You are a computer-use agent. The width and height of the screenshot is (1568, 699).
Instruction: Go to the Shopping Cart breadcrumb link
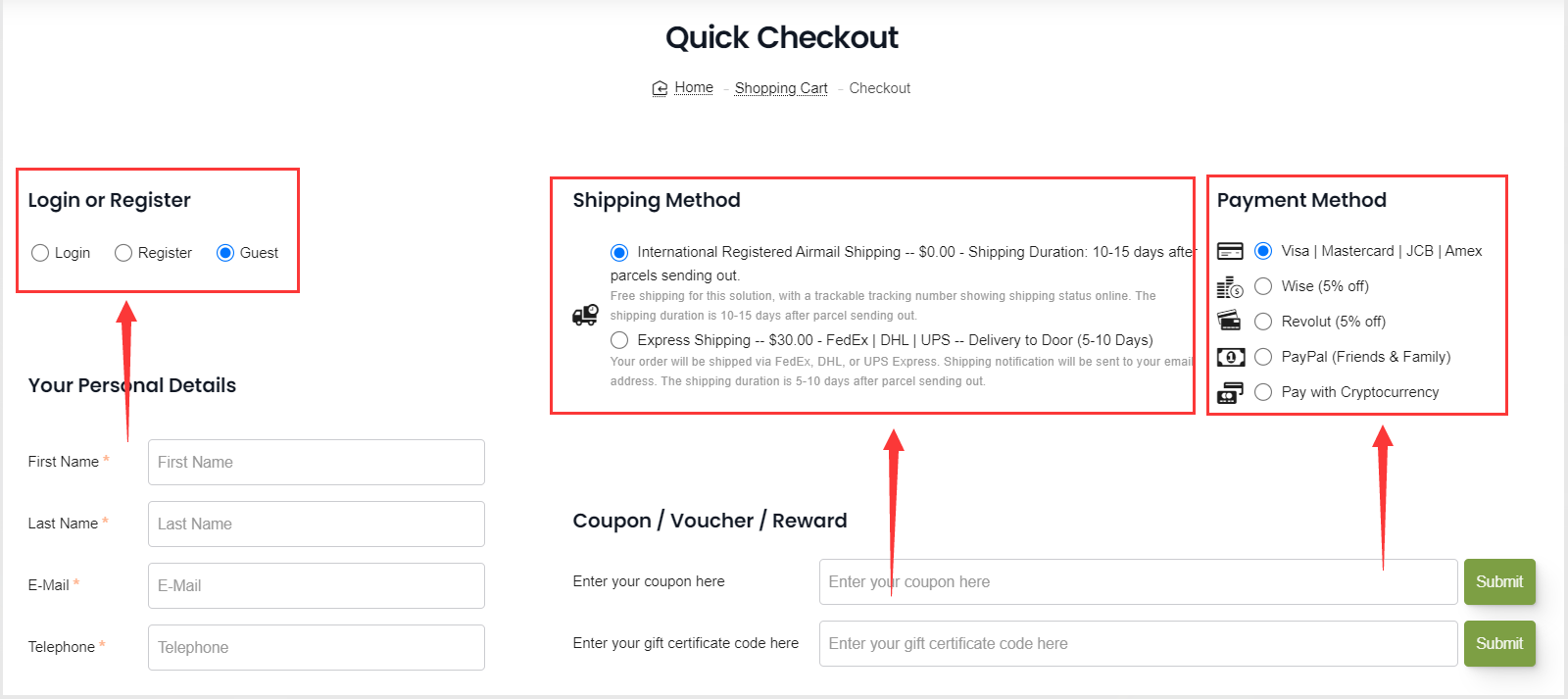point(781,88)
